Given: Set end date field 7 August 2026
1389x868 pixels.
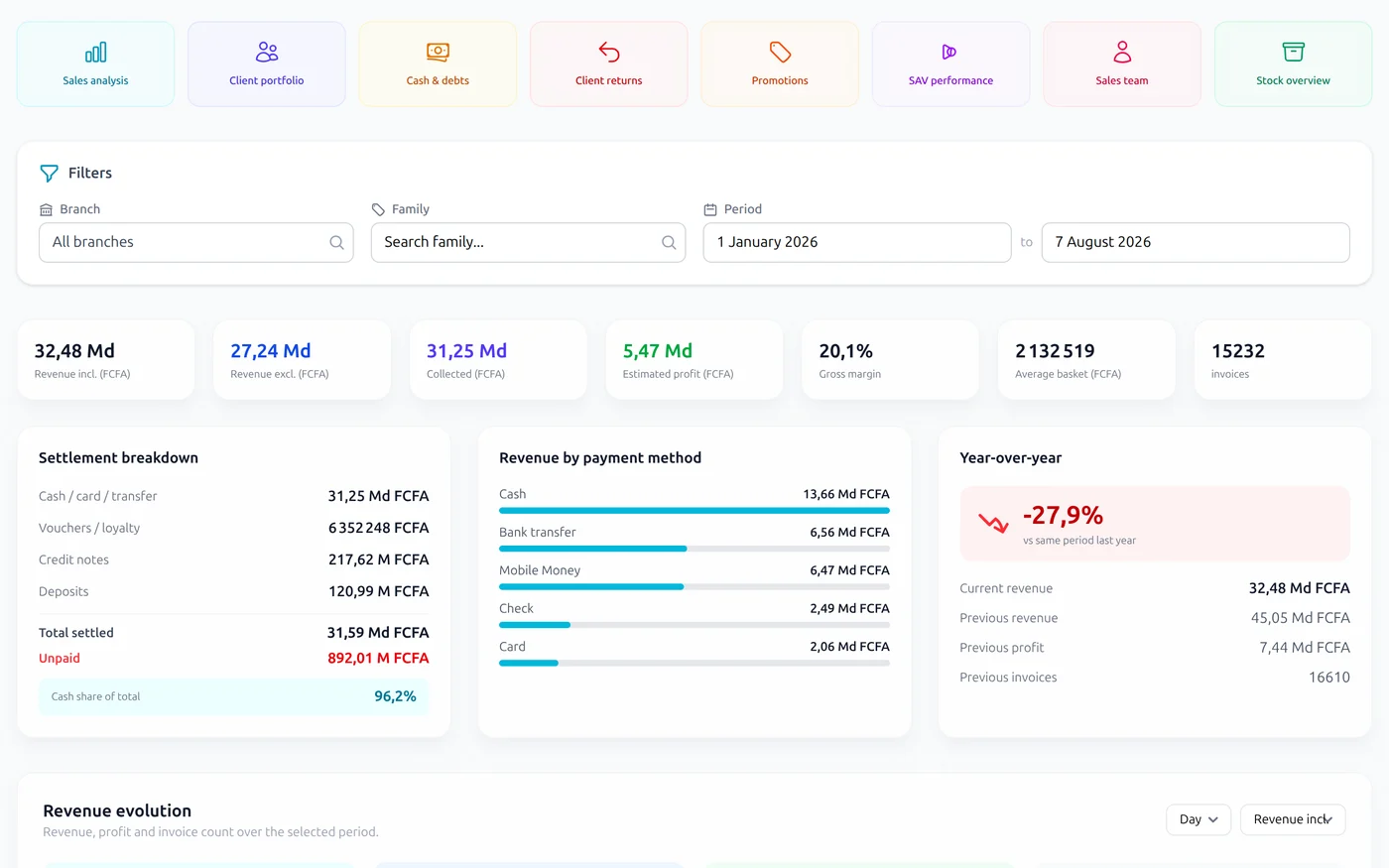Looking at the screenshot, I should pos(1196,242).
